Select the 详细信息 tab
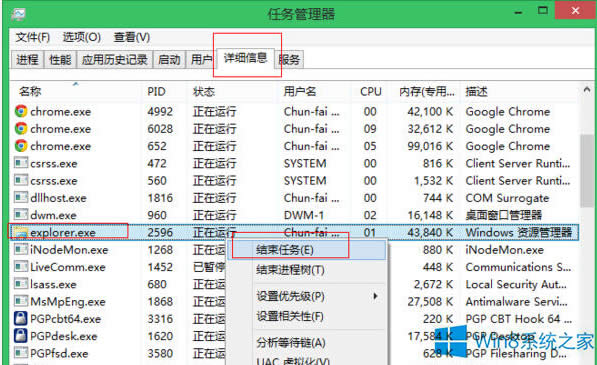Image resolution: width=597 pixels, height=365 pixels. (x=246, y=58)
